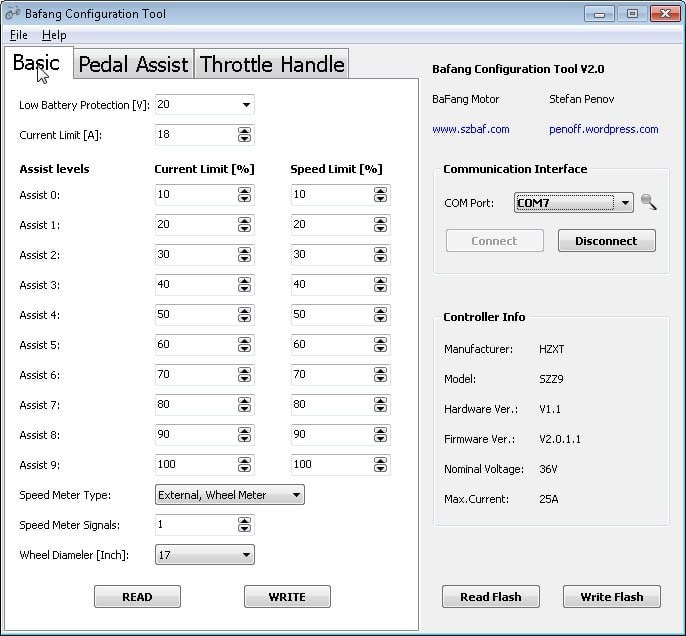Click the Assist 5 current limit value 60
Viewport: 686px width, 636px height.
coord(163,344)
